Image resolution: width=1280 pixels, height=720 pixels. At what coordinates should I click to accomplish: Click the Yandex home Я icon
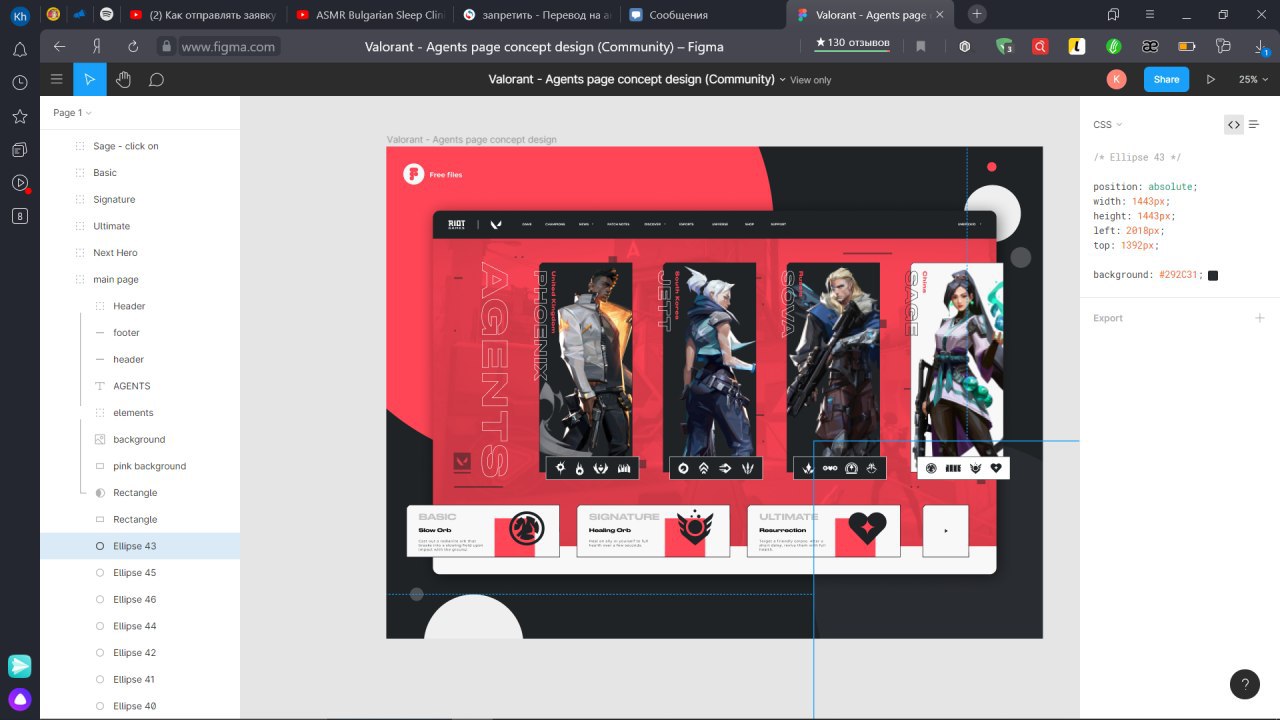pos(97,46)
